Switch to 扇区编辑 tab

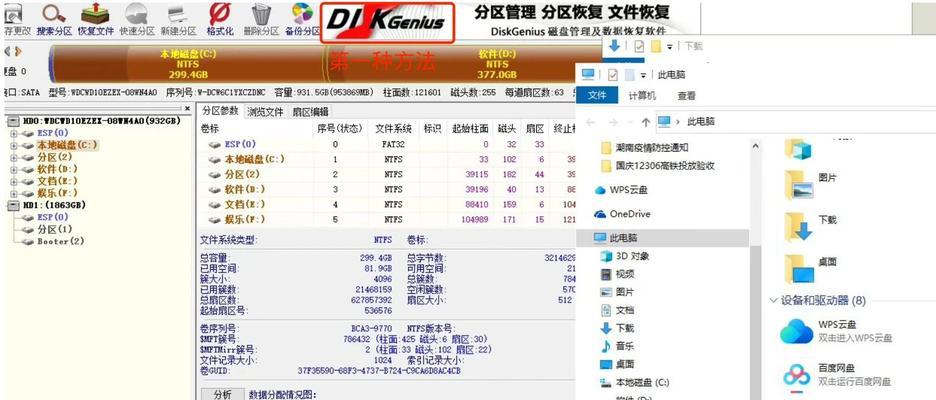[x=310, y=112]
